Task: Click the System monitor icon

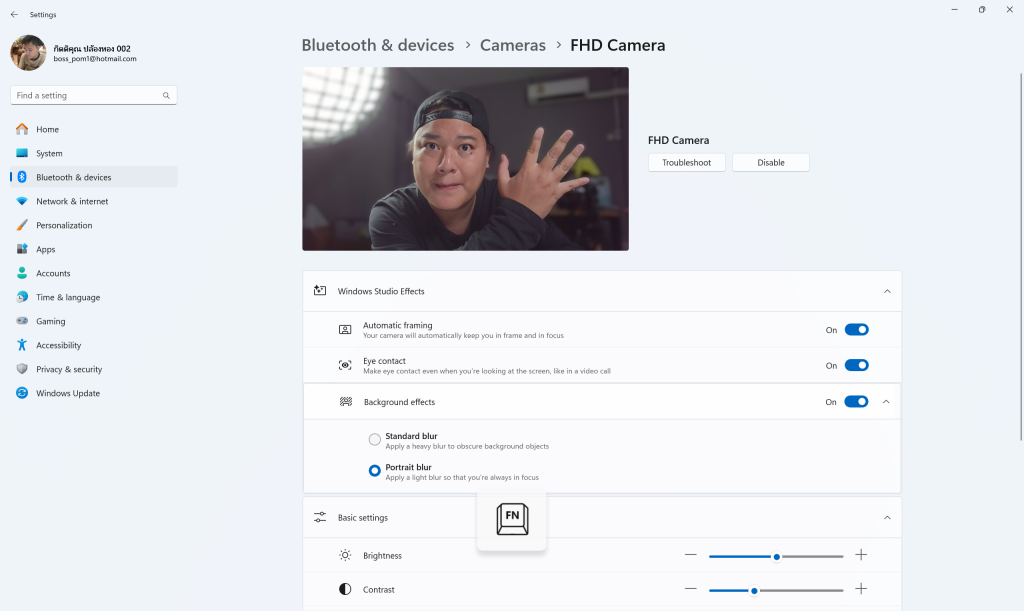Action: (x=22, y=153)
